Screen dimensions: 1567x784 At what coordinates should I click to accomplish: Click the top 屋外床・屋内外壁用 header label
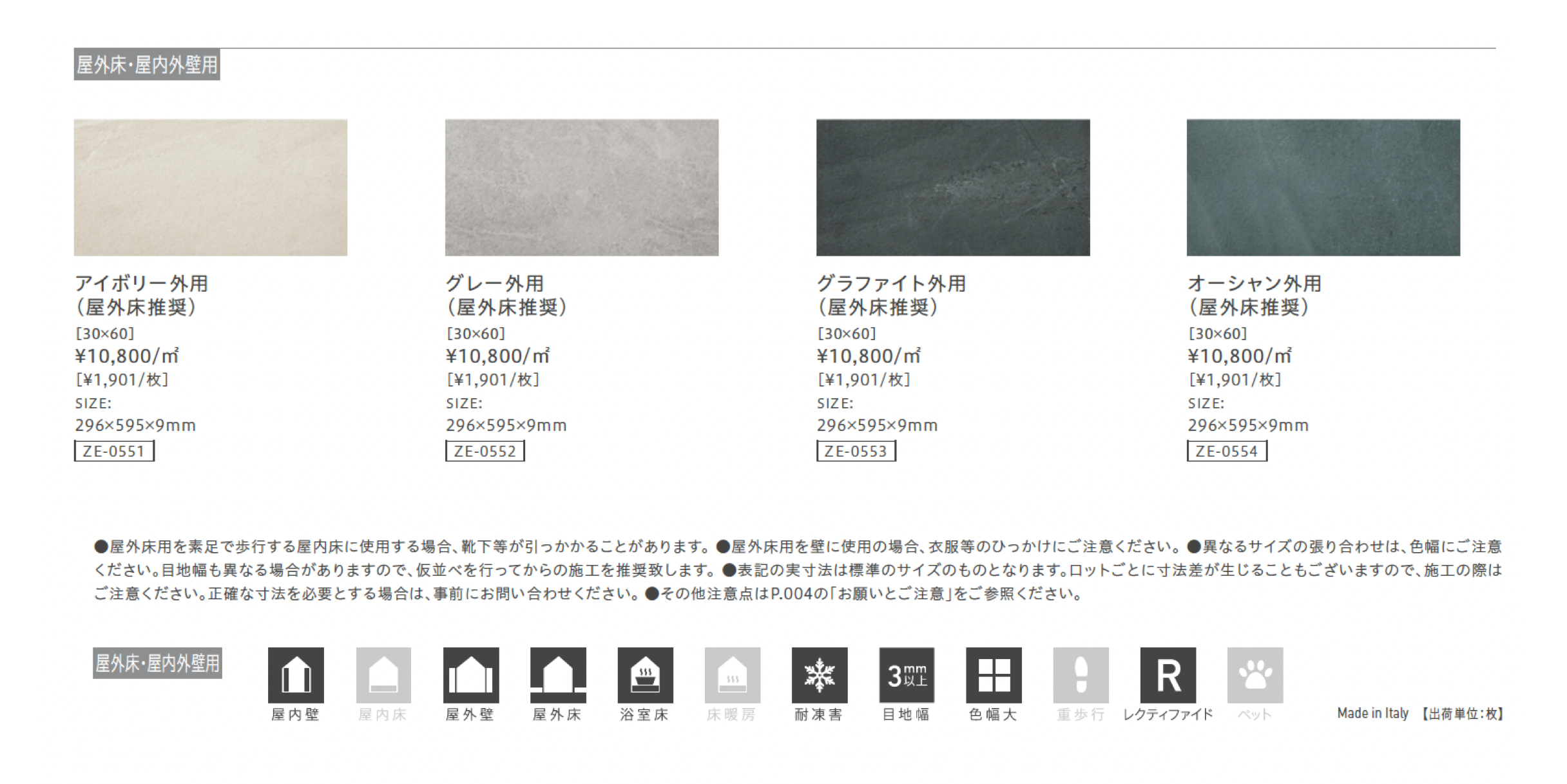[147, 64]
